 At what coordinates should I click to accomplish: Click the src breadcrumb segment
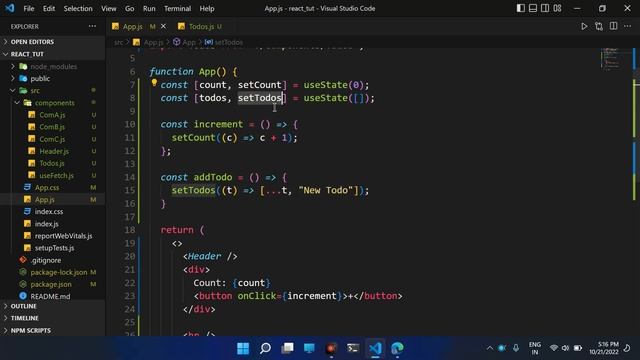118,42
